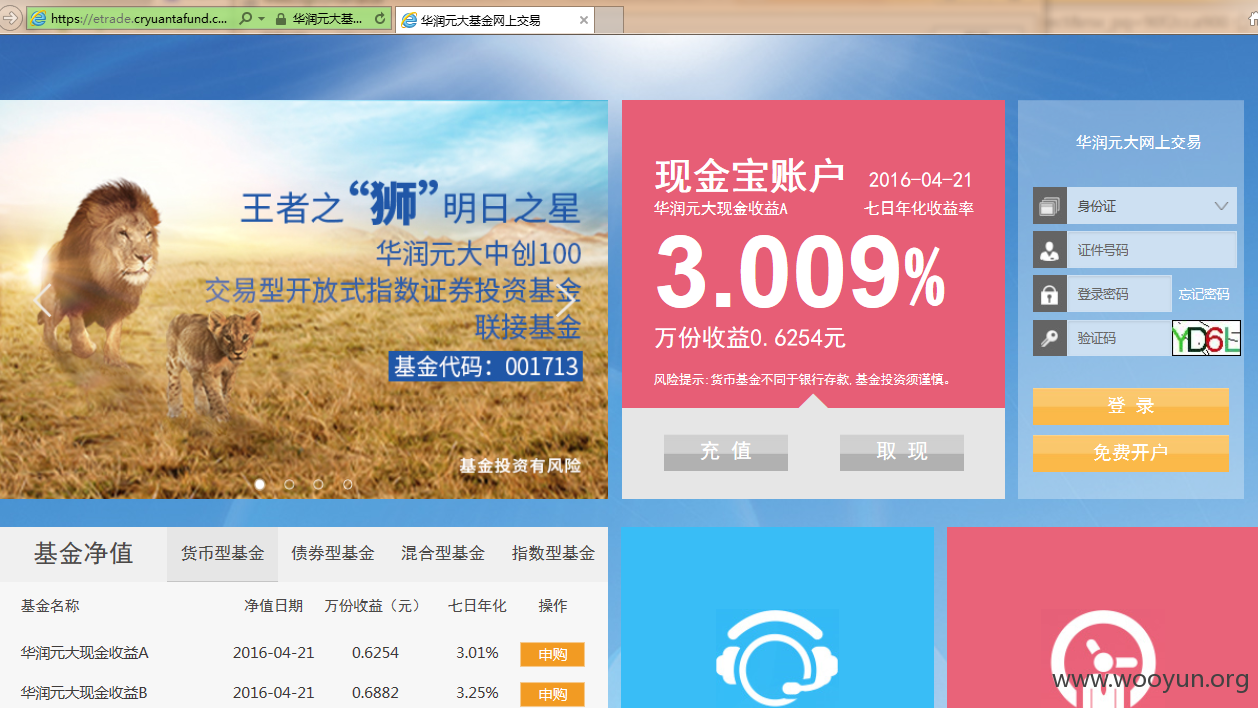
Task: Click 申购 for 华润元大现金收益A
Action: coord(552,655)
